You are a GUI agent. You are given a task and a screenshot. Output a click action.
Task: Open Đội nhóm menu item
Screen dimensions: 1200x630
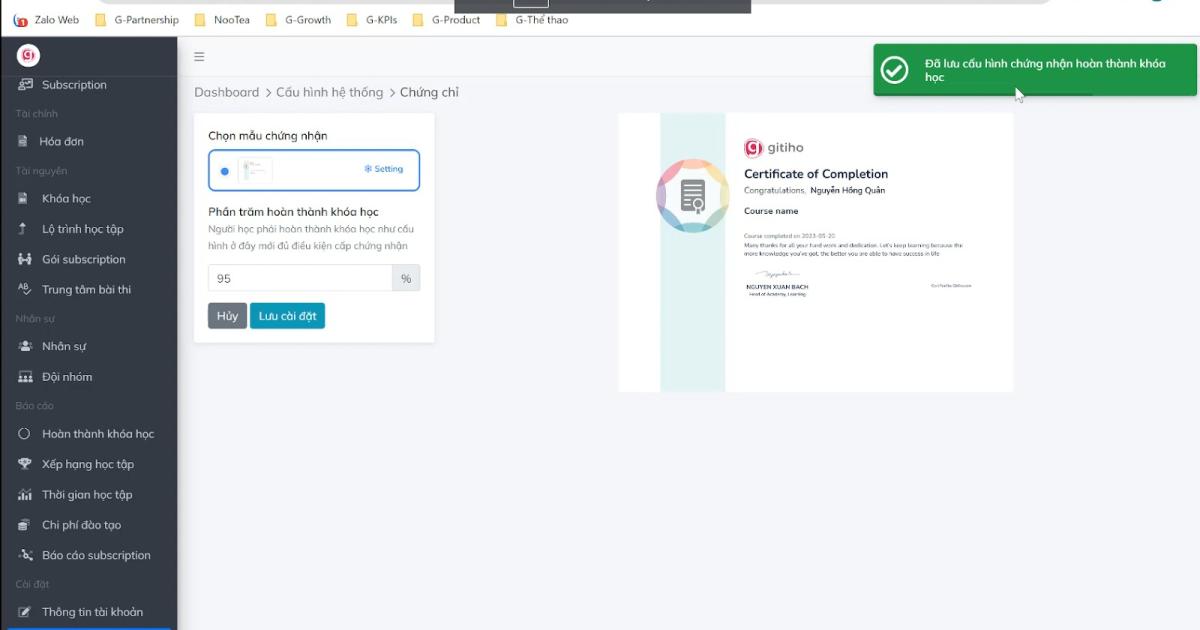(67, 377)
